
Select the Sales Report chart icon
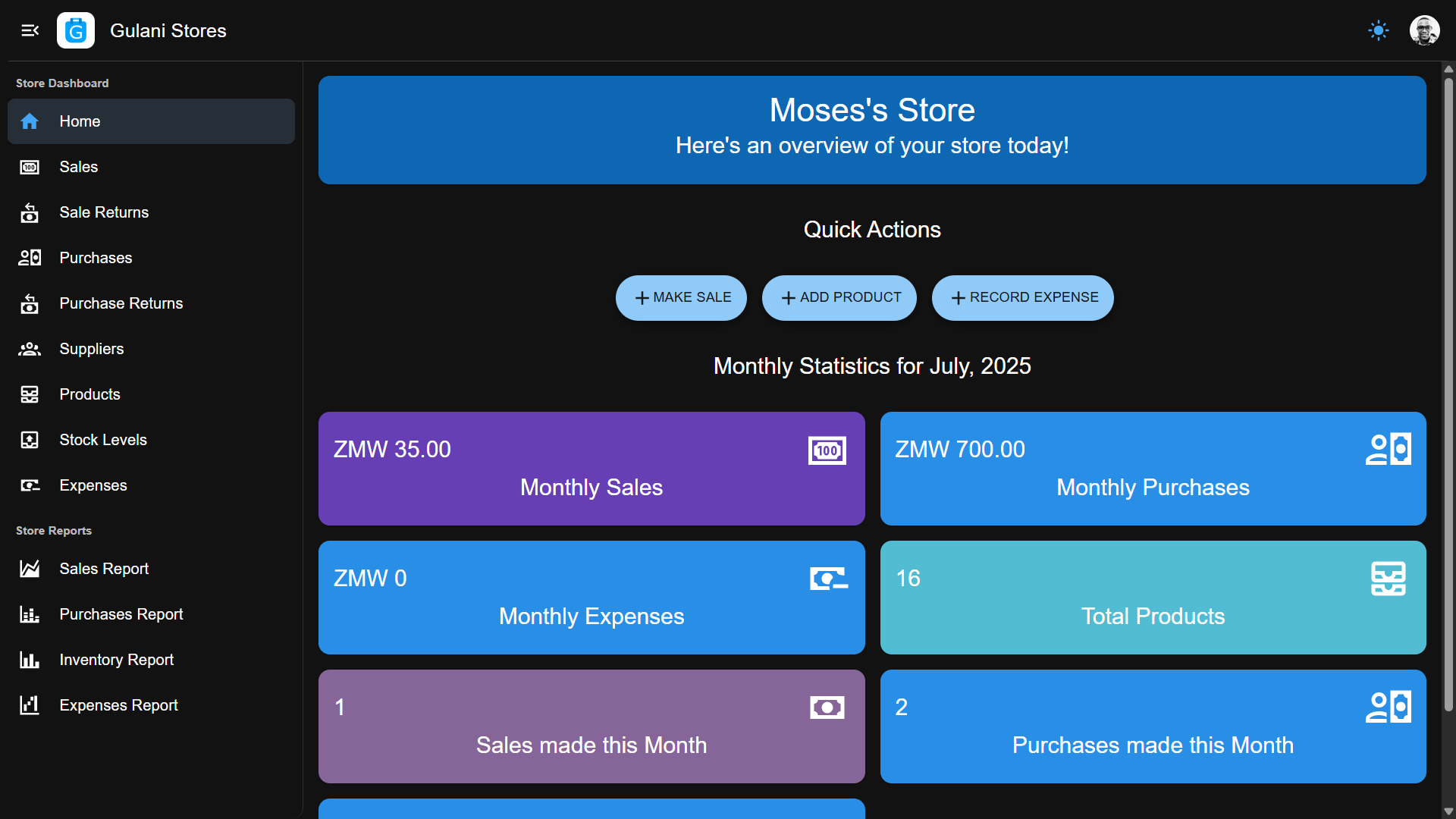coord(30,569)
